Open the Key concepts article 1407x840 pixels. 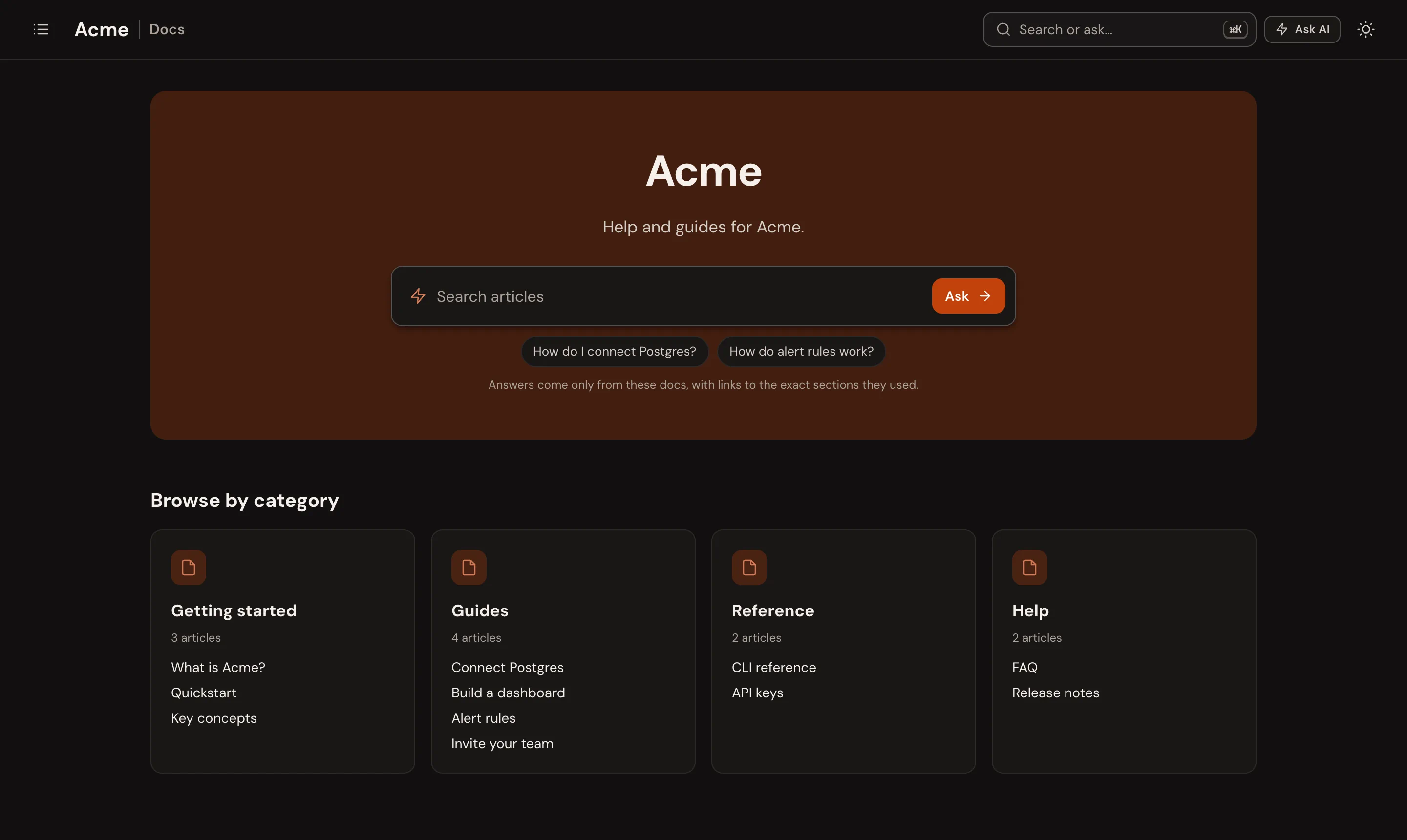pyautogui.click(x=213, y=718)
